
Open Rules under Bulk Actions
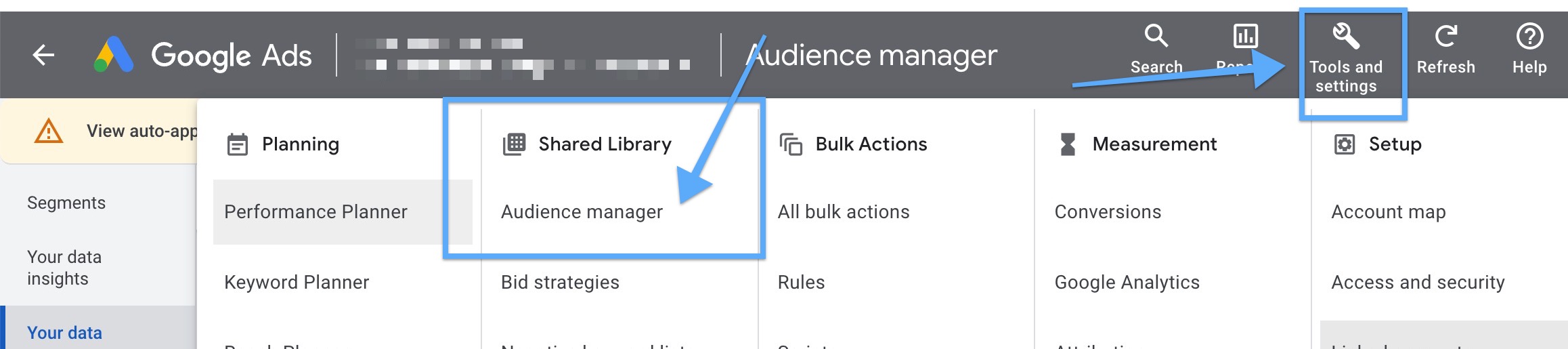click(x=801, y=282)
